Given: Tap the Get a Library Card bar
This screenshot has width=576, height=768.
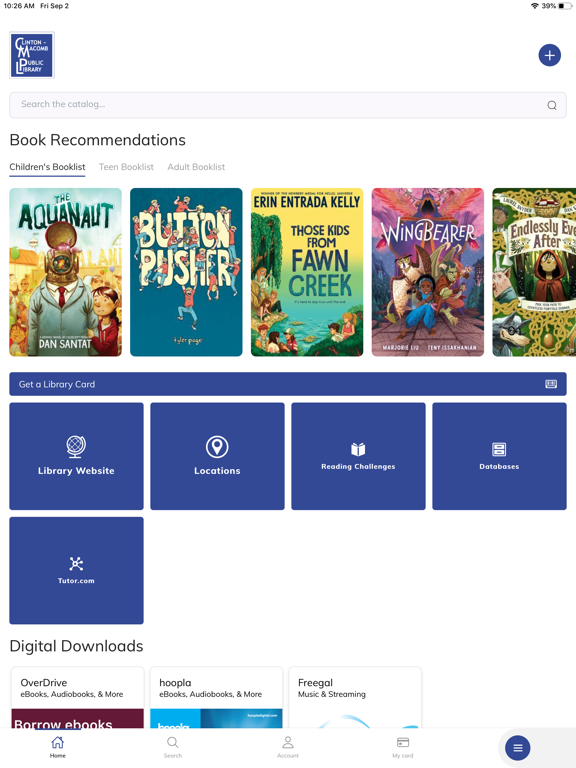Looking at the screenshot, I should click(288, 384).
